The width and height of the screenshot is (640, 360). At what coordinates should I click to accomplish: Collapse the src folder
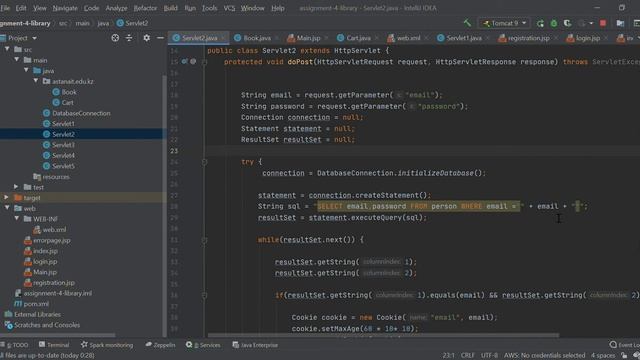[x=7, y=49]
